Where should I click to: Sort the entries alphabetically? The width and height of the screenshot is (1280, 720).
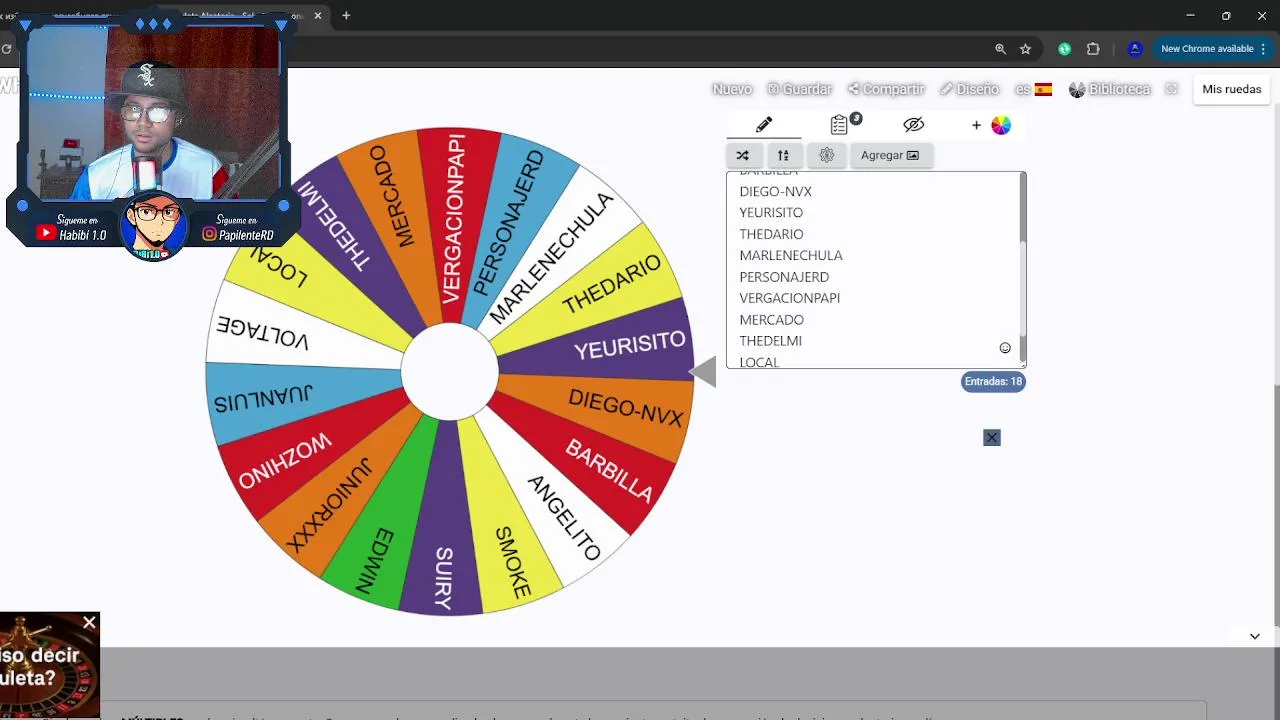click(x=783, y=155)
